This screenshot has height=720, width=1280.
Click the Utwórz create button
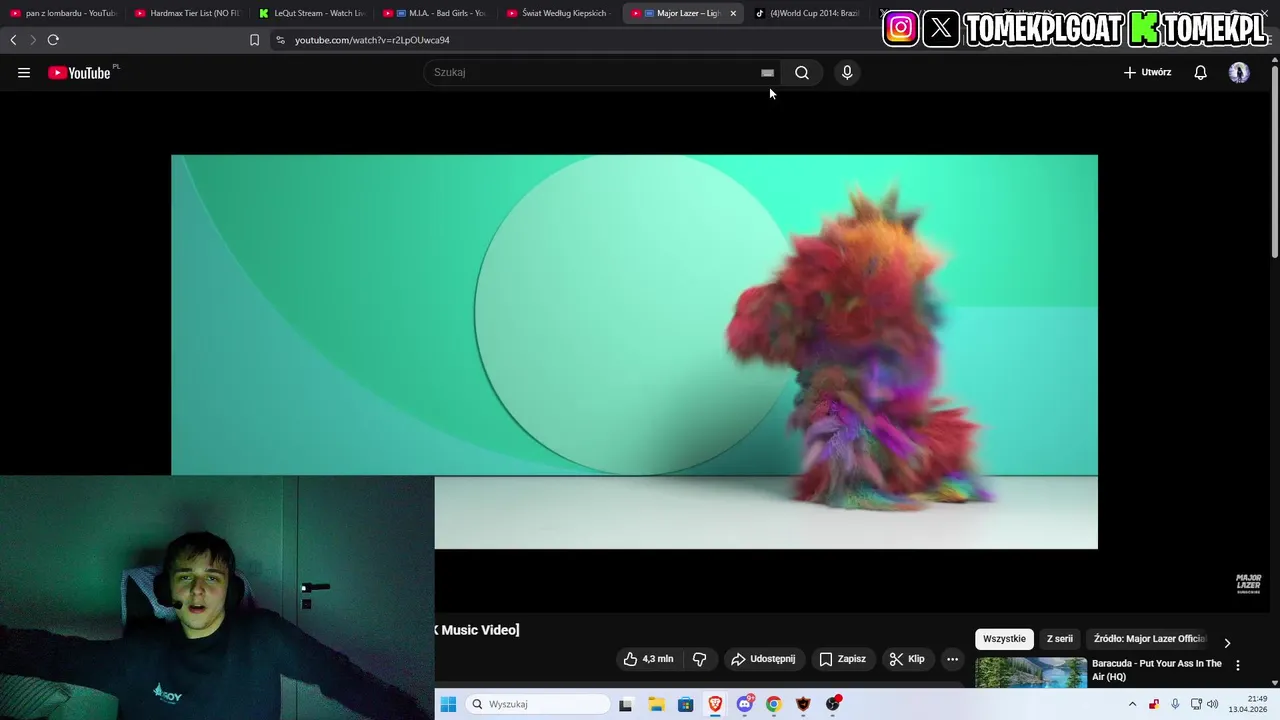click(x=1147, y=72)
